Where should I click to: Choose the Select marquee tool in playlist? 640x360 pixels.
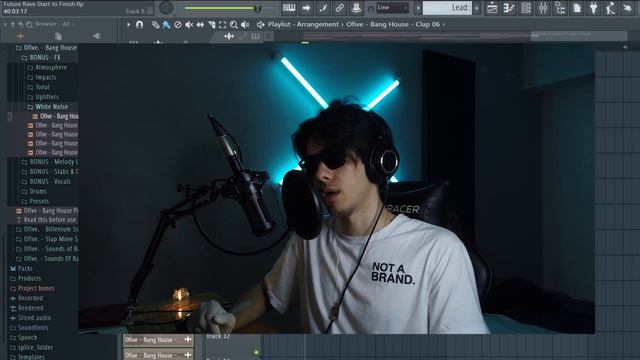(222, 25)
